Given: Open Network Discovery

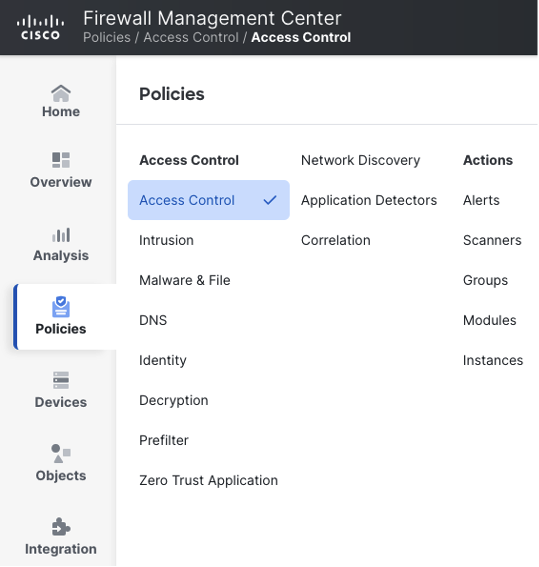Looking at the screenshot, I should tap(360, 160).
